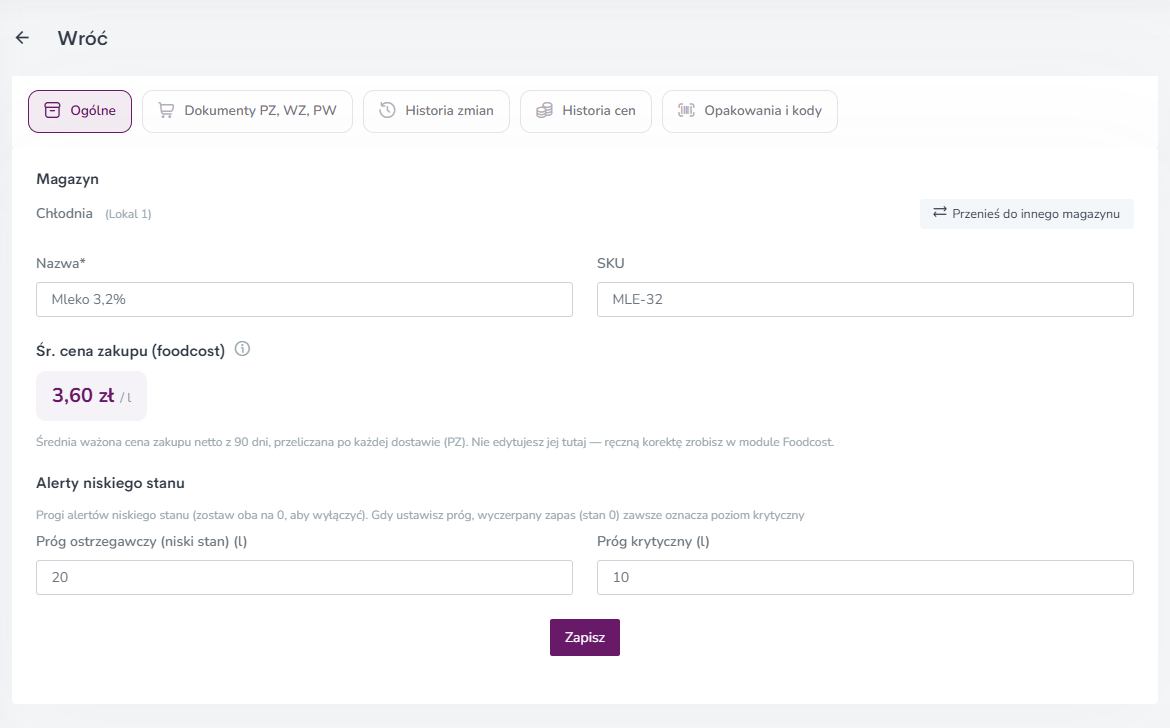
Task: Click the (Lokal 1) location label
Action: pos(128,214)
